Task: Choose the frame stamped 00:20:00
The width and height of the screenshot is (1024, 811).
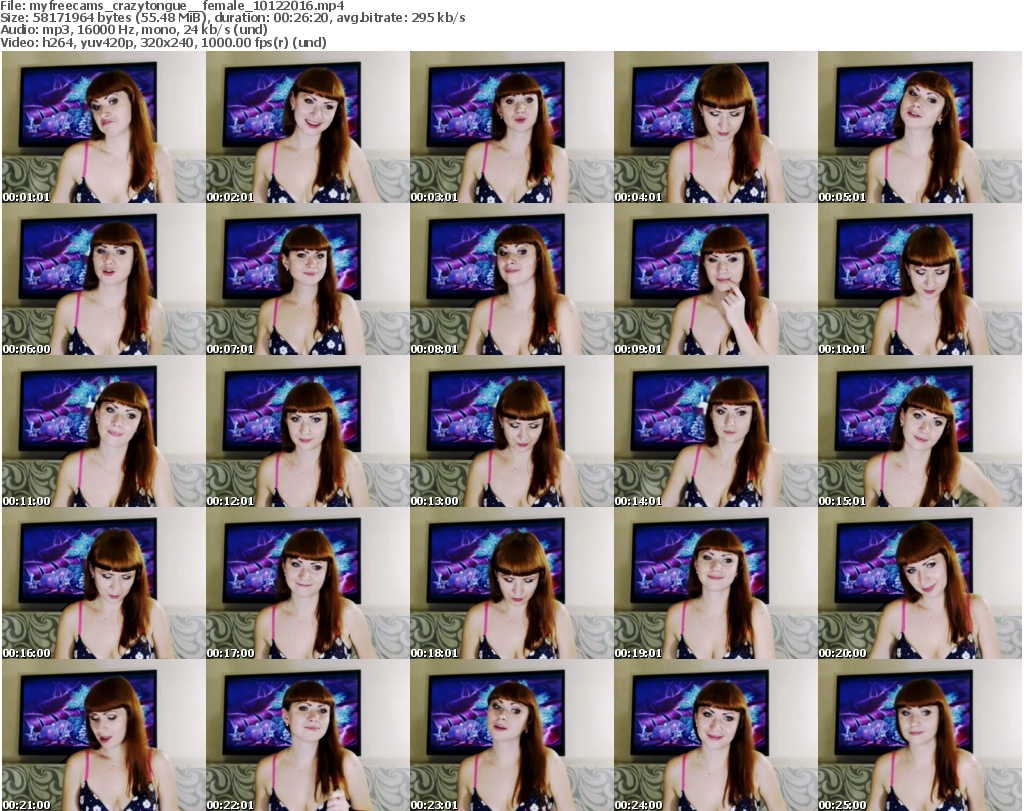Action: pyautogui.click(x=920, y=583)
